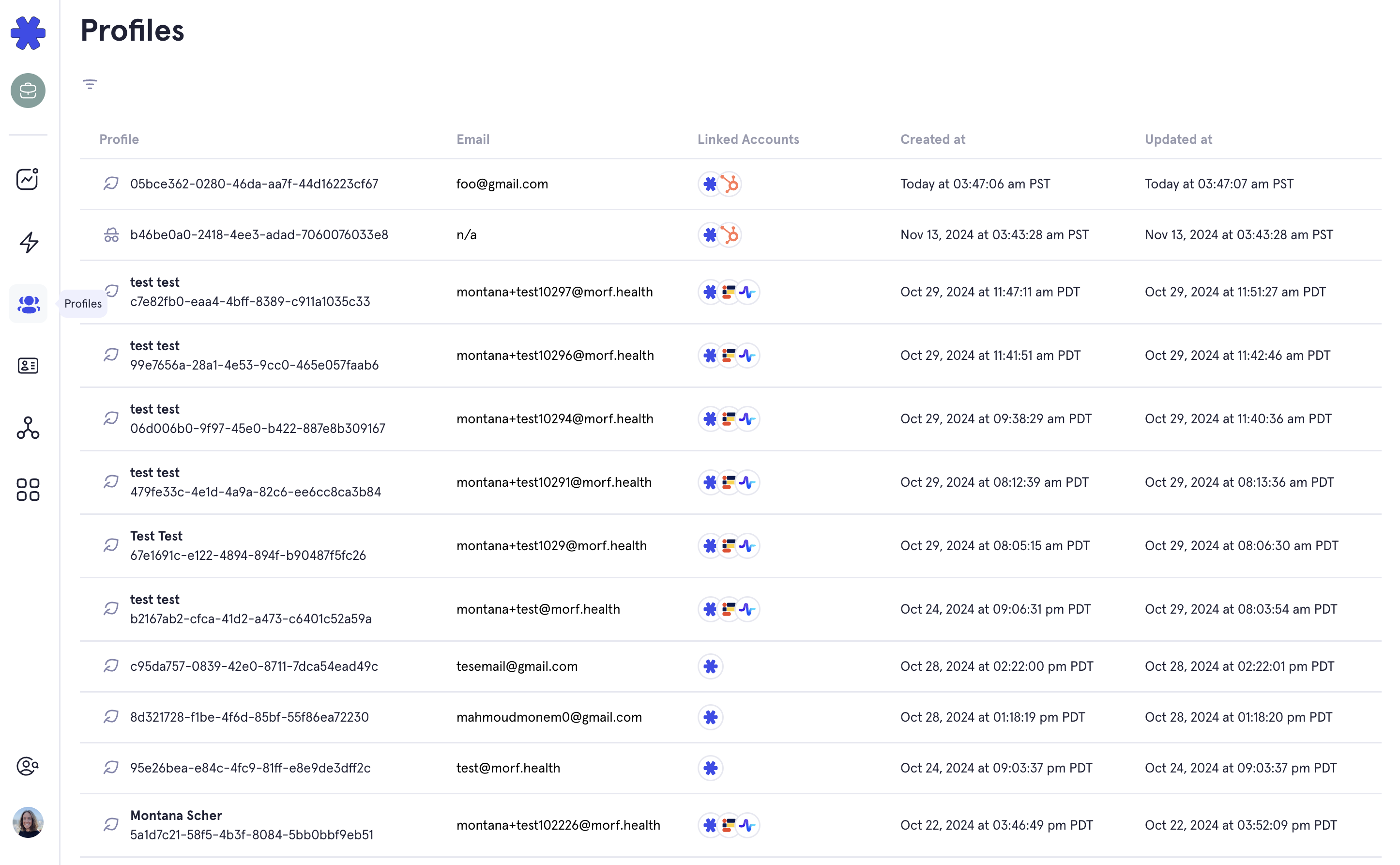Click the user avatar photo
Viewport: 1400px width, 865px height.
point(28,823)
